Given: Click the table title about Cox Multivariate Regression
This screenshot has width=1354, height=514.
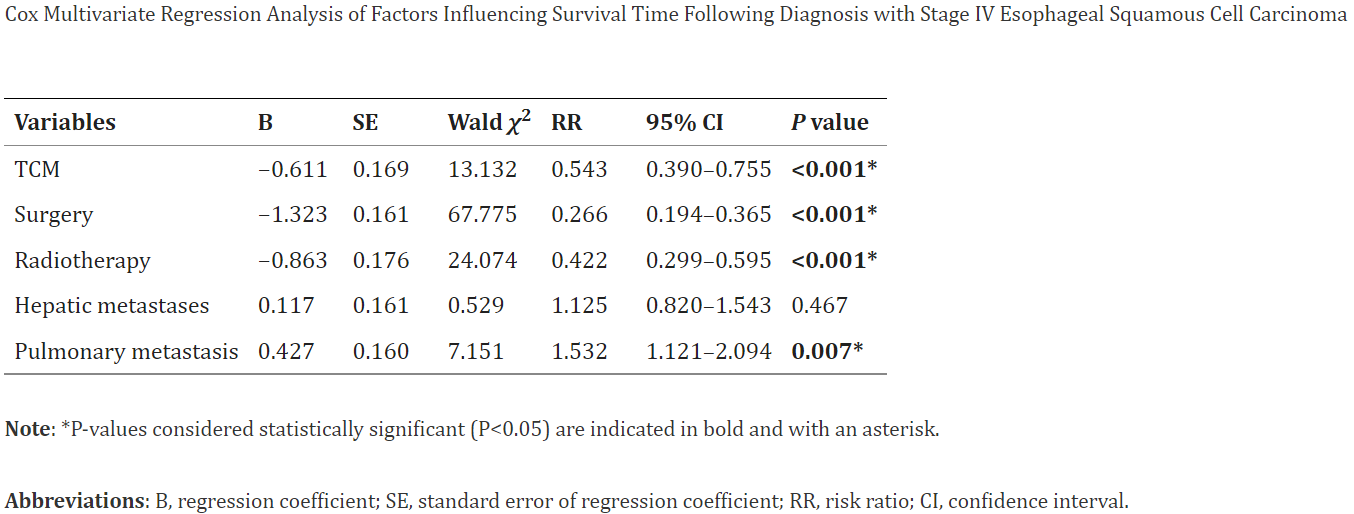Looking at the screenshot, I should pos(676,17).
